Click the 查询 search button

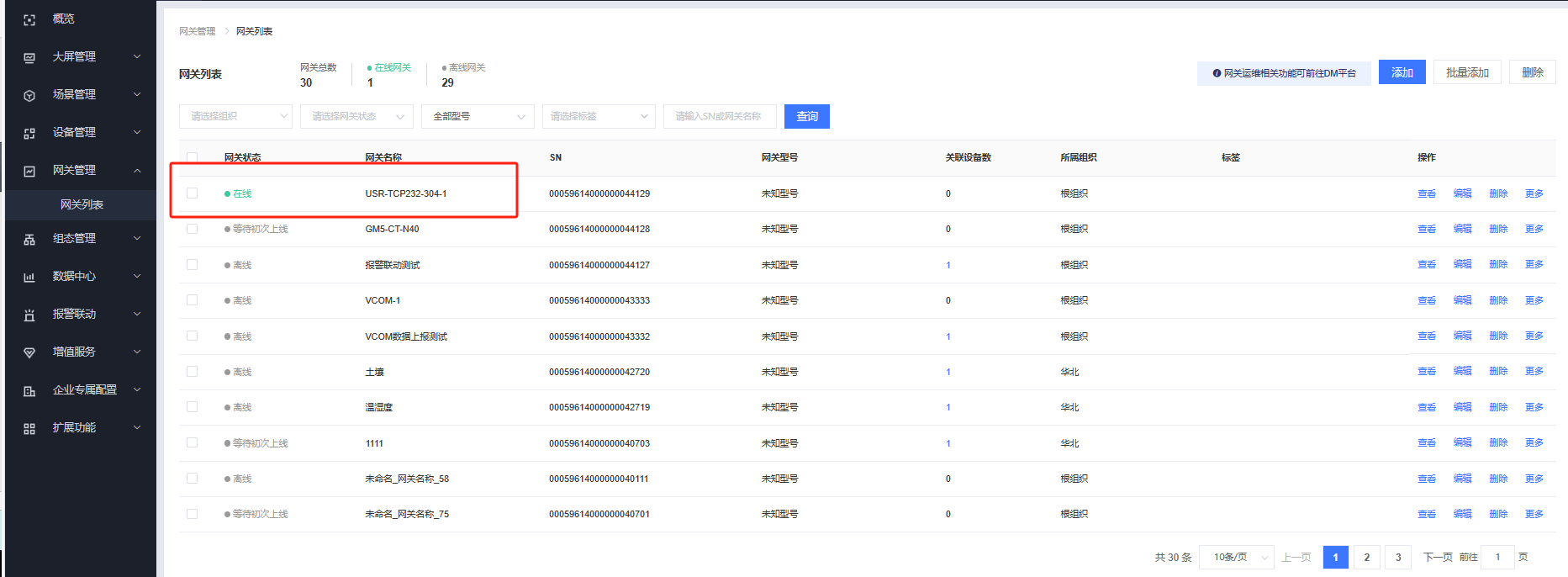[x=806, y=116]
